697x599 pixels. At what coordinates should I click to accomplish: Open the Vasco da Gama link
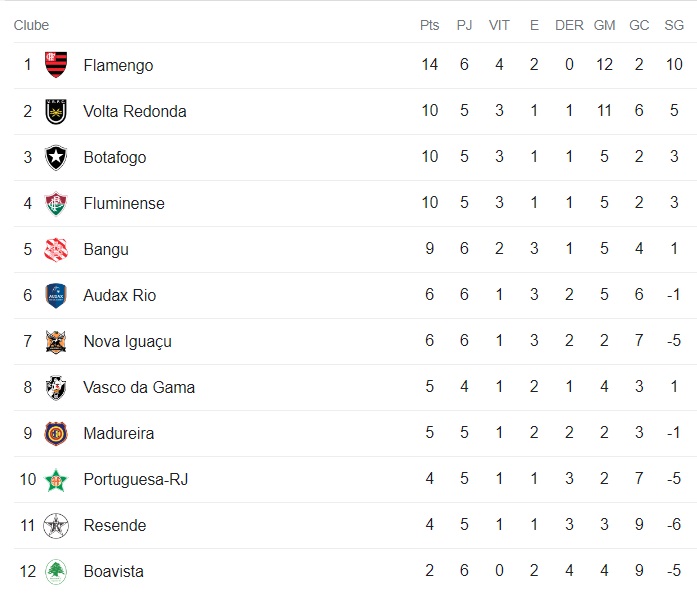pos(139,387)
